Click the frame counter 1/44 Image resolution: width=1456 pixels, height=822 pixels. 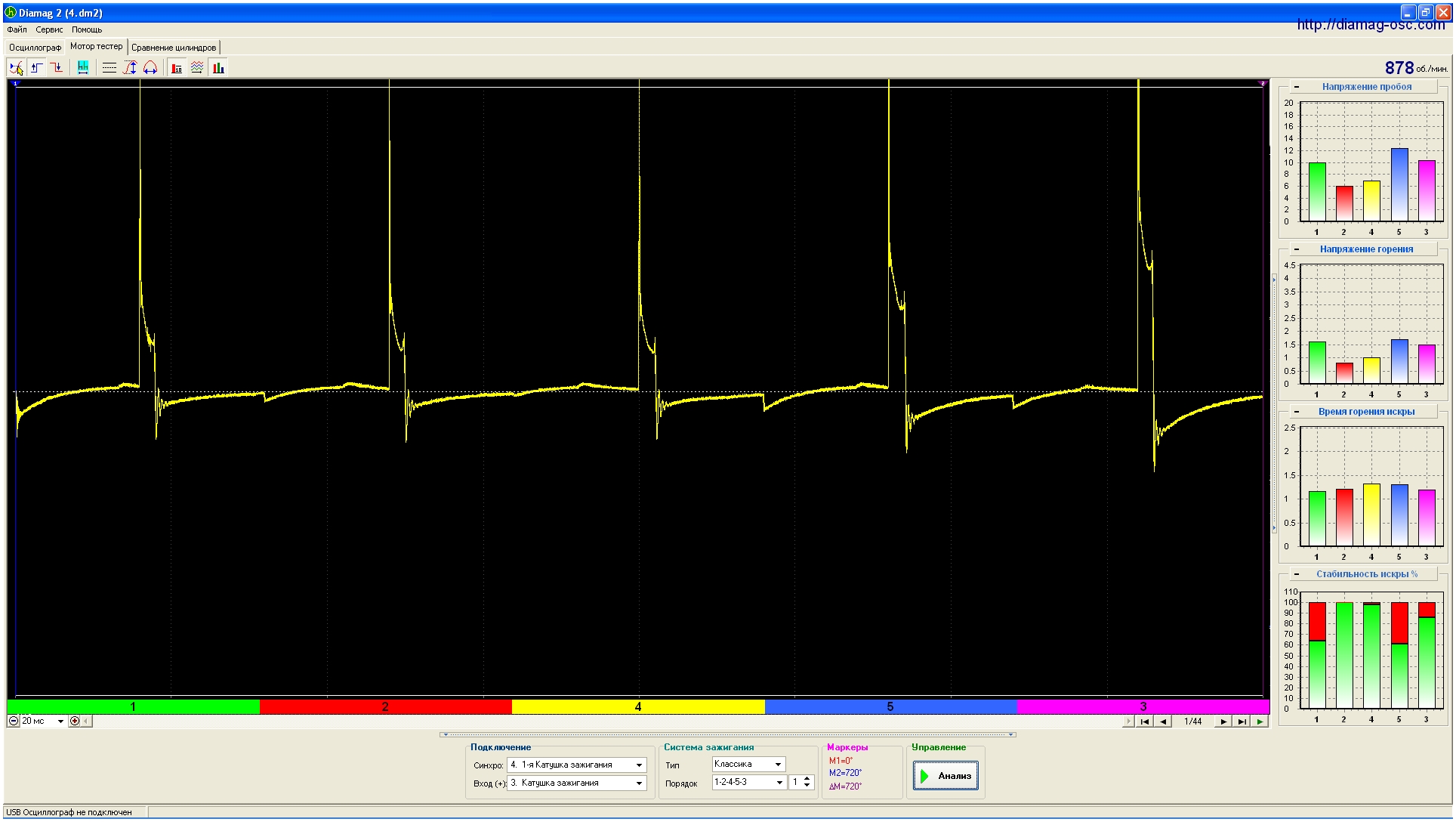click(1193, 722)
